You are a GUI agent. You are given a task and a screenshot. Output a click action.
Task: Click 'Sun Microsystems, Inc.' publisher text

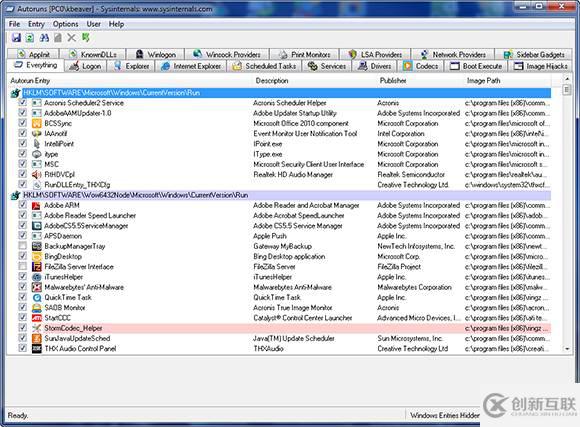[x=410, y=338]
